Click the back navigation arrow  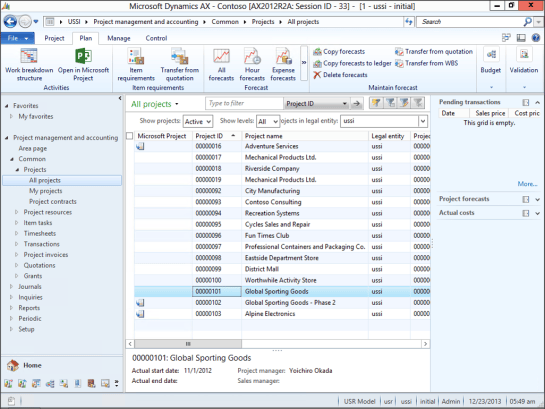point(10,22)
